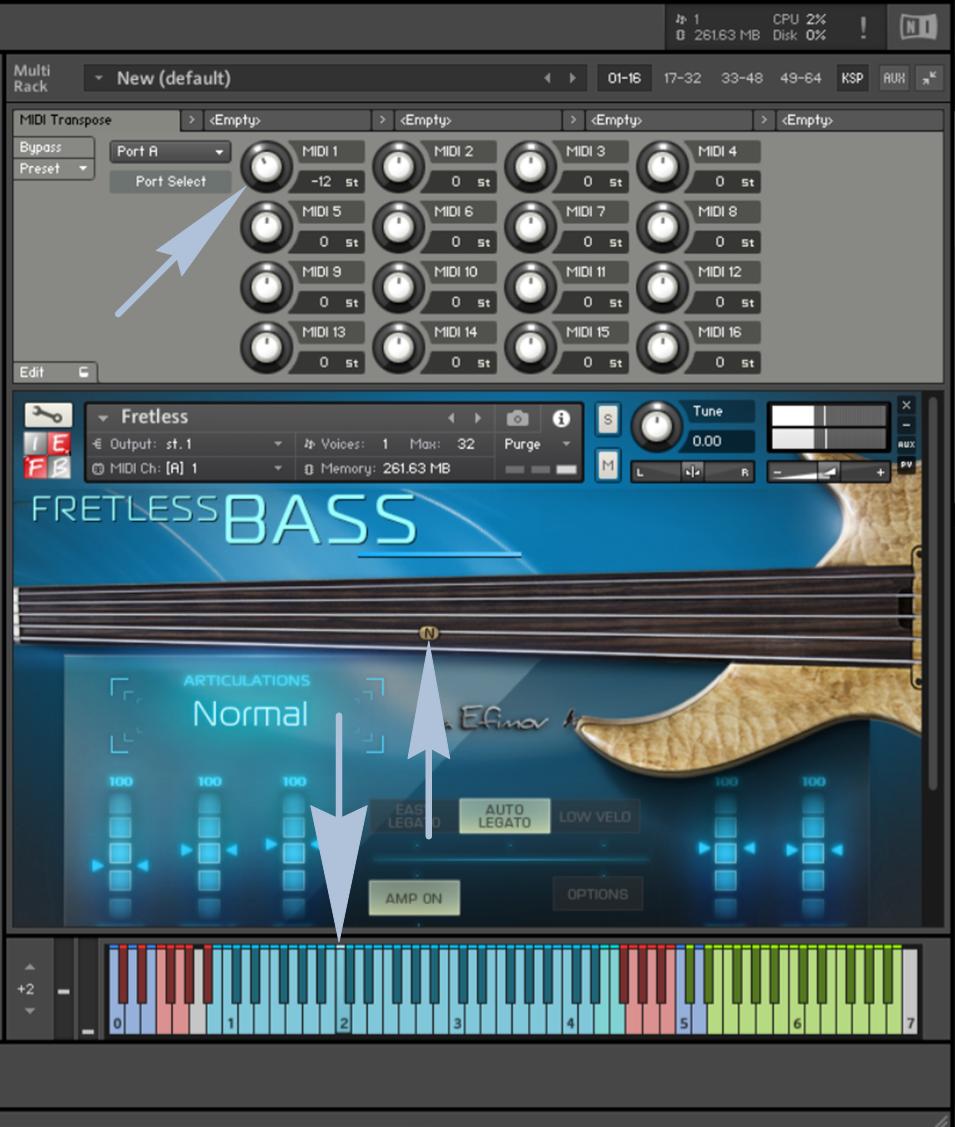Show instrument info with the i icon
Image resolution: width=955 pixels, height=1127 pixels.
point(561,418)
